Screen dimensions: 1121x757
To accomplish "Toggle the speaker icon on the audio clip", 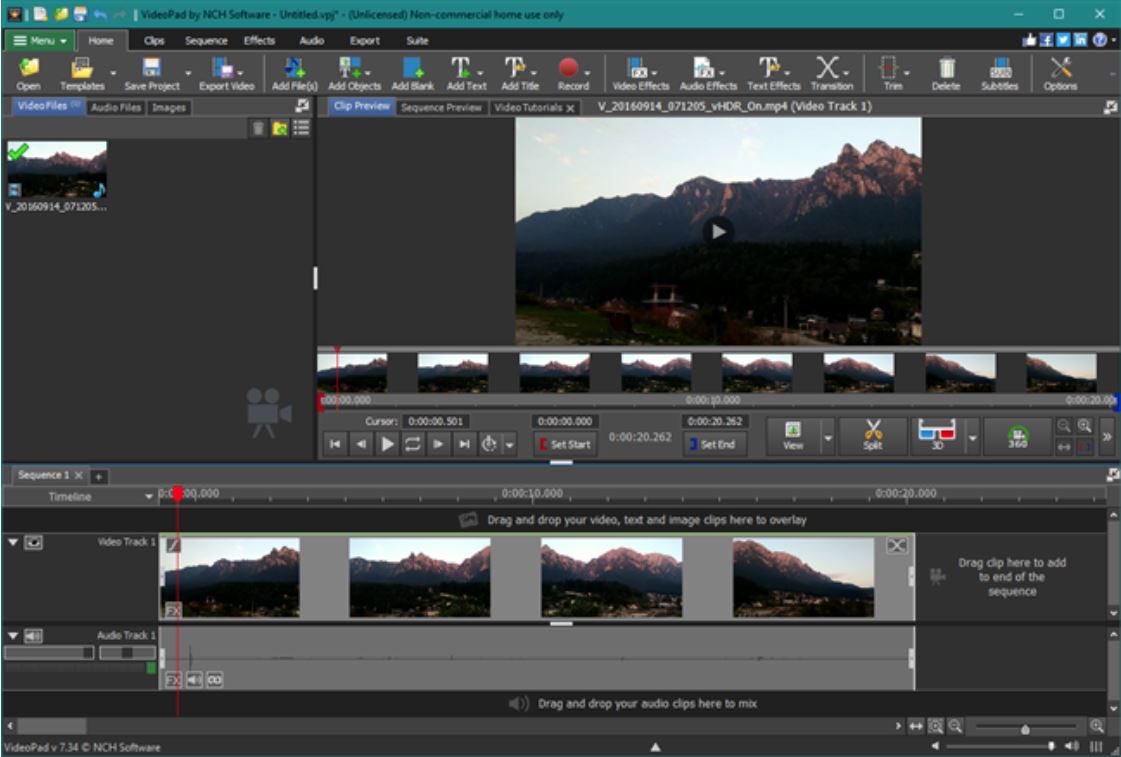I will [x=194, y=680].
